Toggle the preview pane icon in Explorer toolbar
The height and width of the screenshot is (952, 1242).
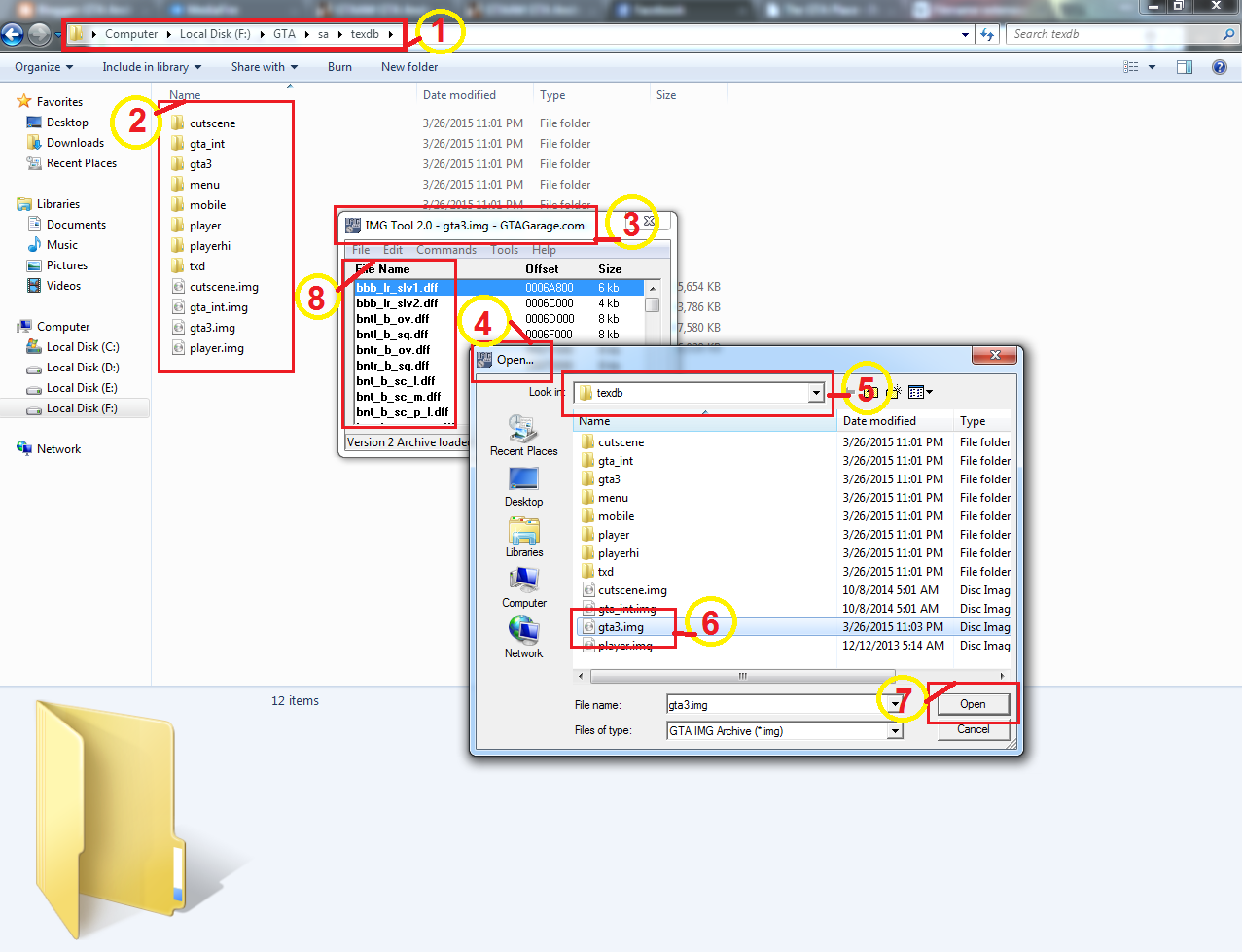click(x=1185, y=67)
